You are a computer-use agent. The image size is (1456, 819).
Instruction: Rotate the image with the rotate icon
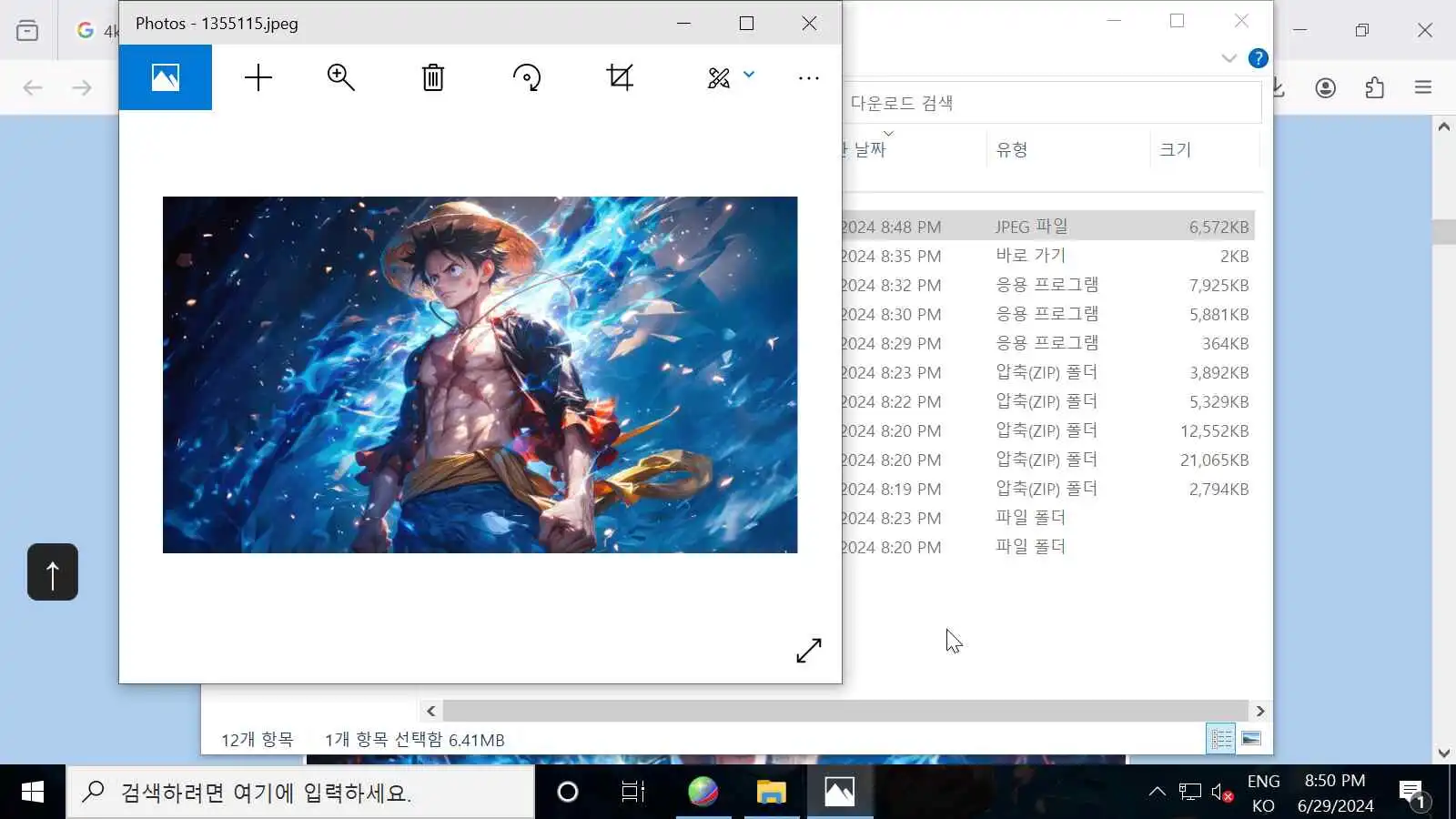[527, 77]
